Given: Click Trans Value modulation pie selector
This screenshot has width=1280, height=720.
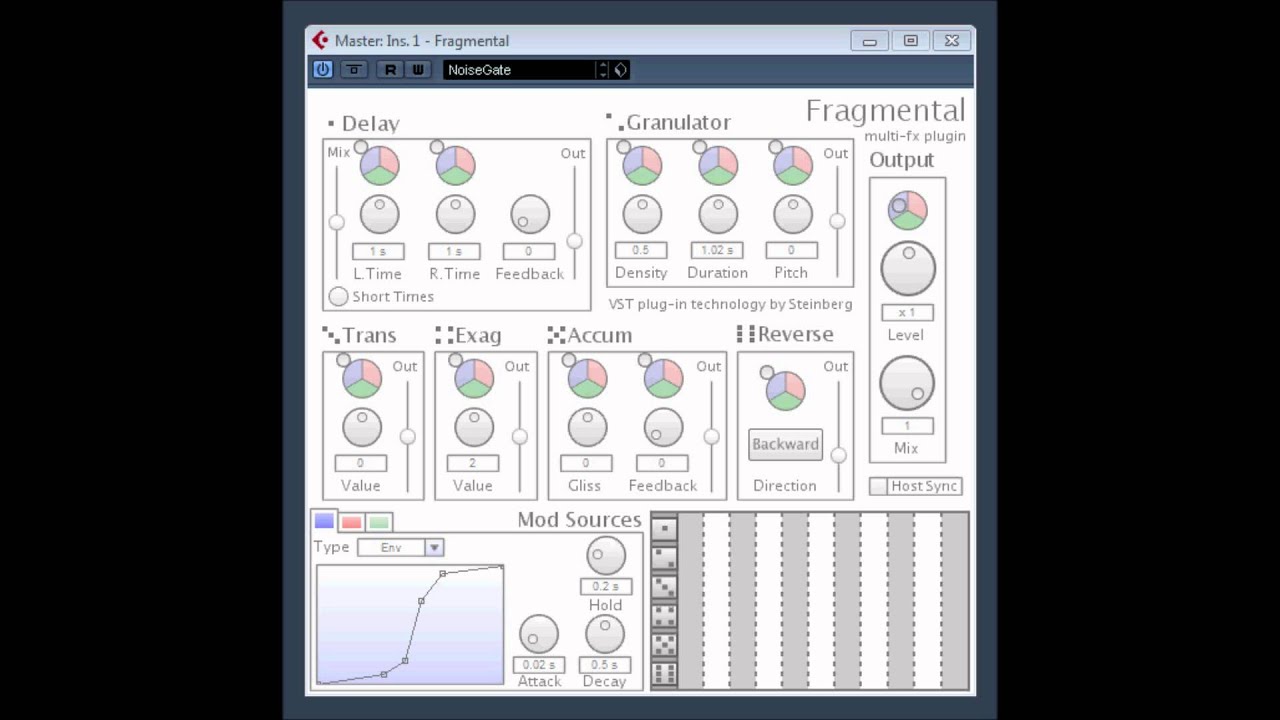Looking at the screenshot, I should (x=362, y=378).
